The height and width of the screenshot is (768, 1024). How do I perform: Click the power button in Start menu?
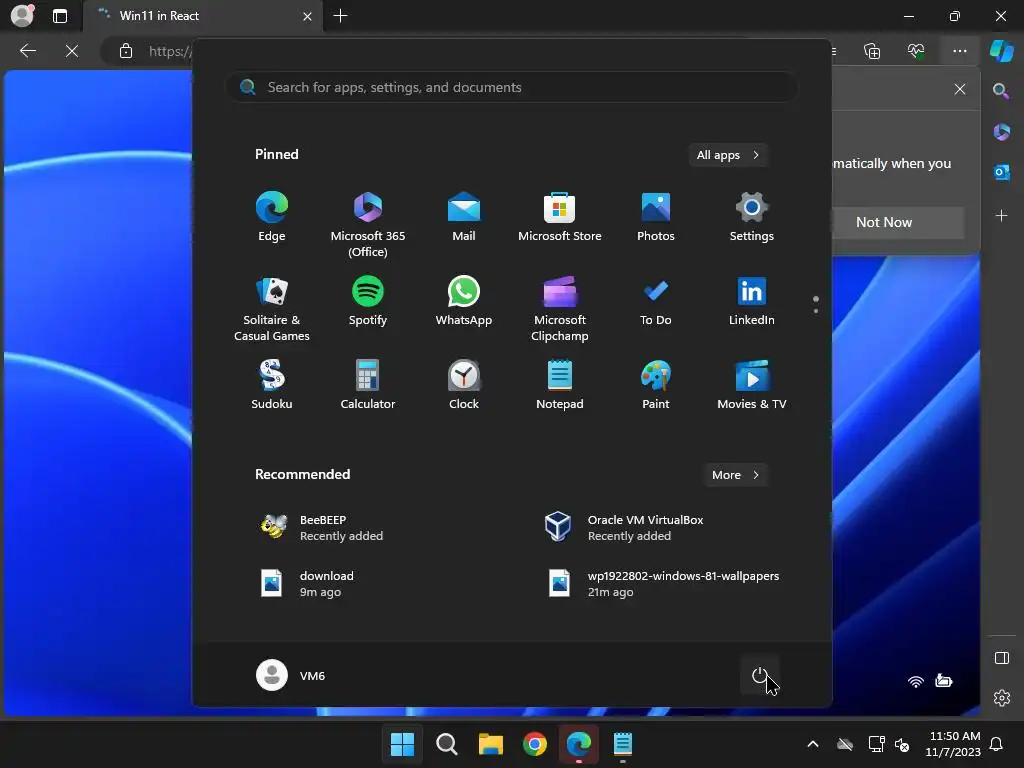pyautogui.click(x=760, y=675)
